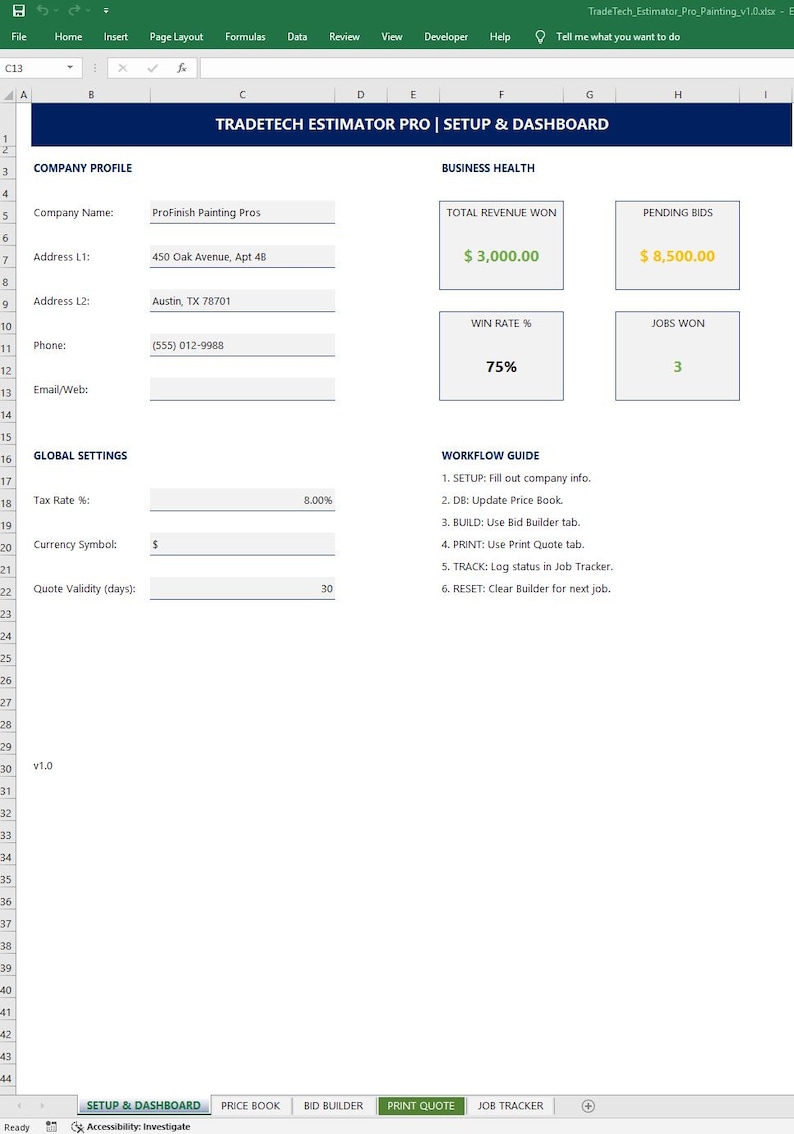794x1134 pixels.
Task: Select column B header
Action: 91,95
